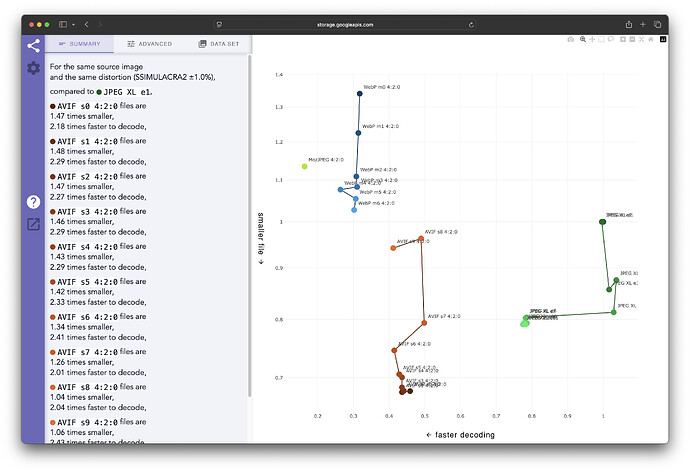Select the lasso select plot tool

(610, 39)
